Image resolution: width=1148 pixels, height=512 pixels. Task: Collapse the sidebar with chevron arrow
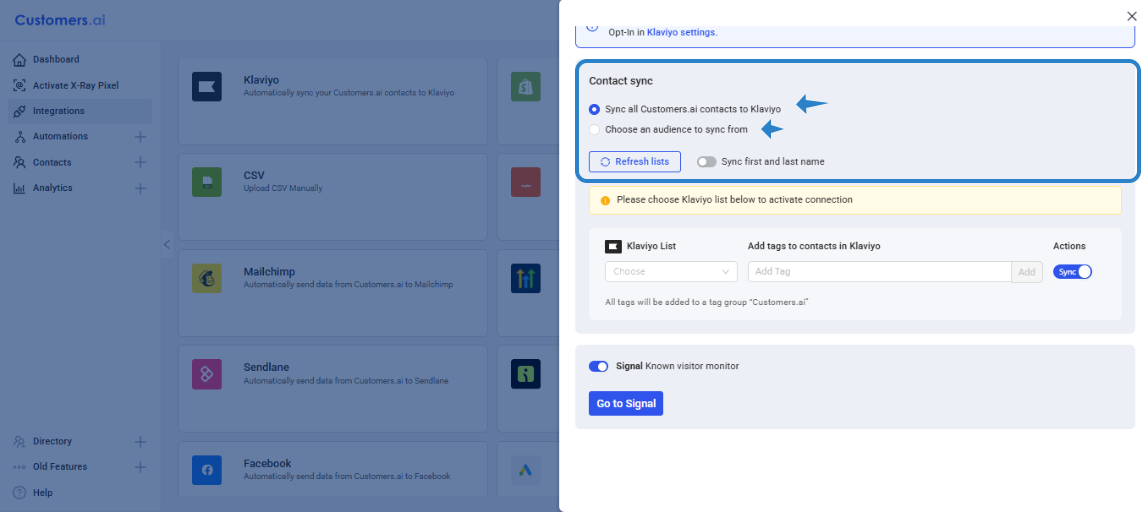click(167, 245)
